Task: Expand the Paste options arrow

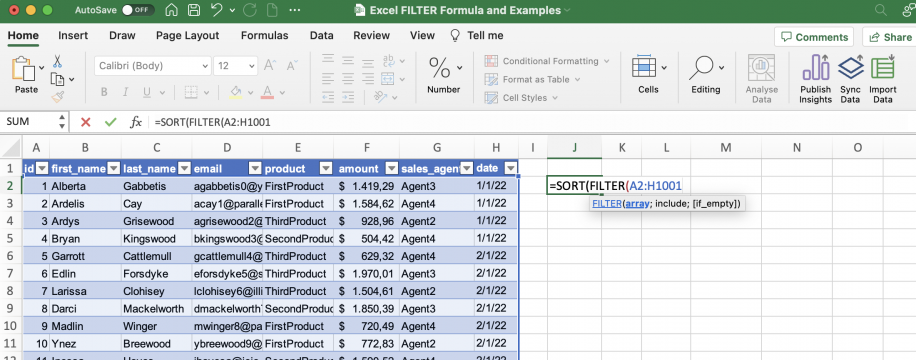Action: 41,68
